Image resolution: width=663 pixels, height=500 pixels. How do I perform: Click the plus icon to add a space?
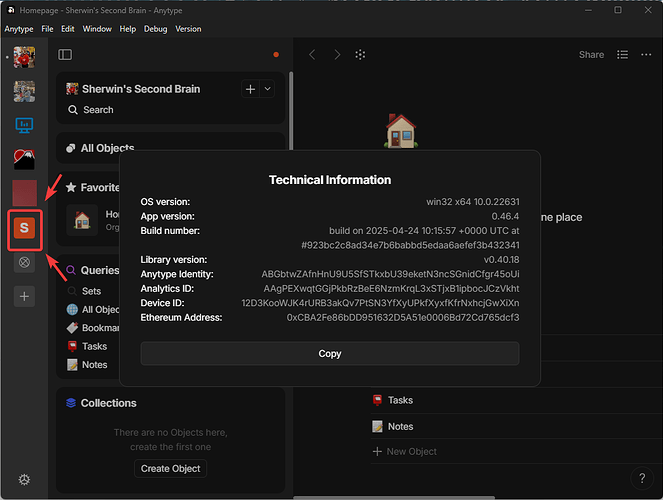tap(24, 296)
